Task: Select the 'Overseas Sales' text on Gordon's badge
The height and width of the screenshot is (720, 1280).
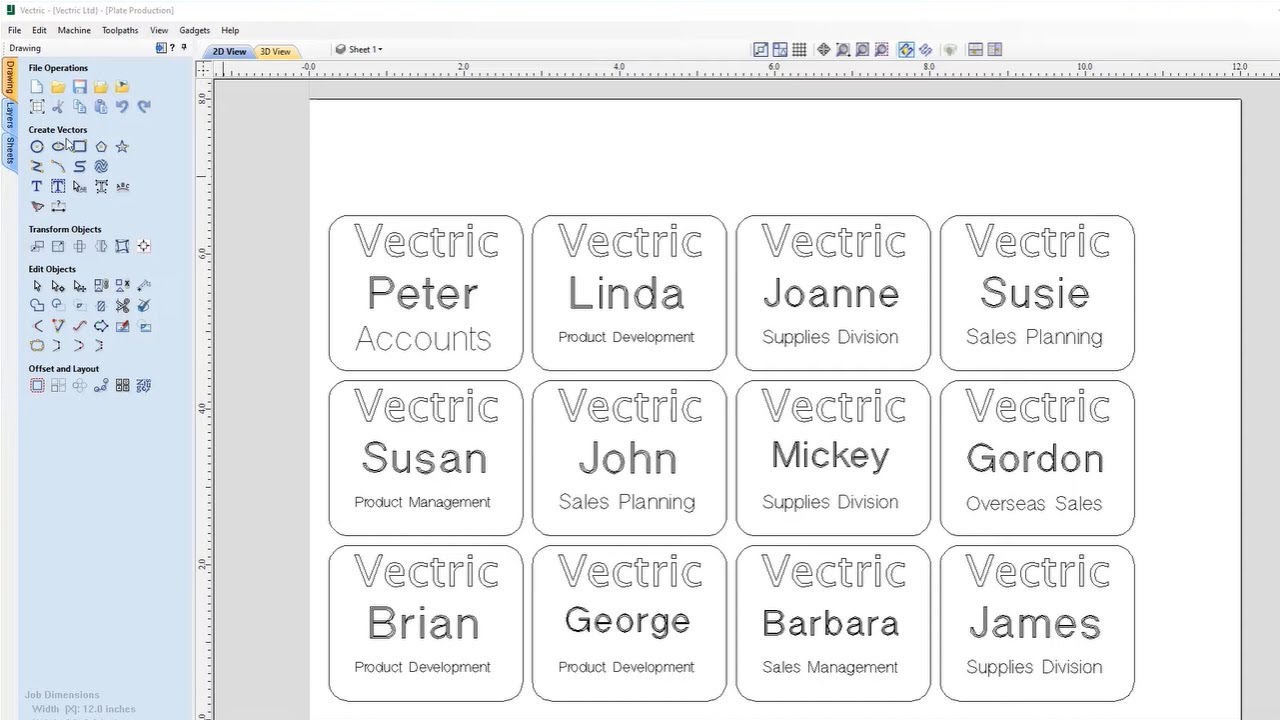Action: (x=1034, y=503)
